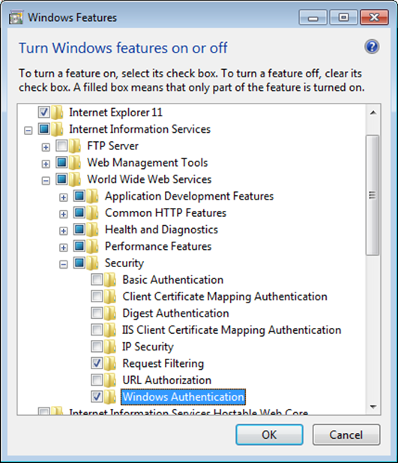This screenshot has width=398, height=463.
Task: Uncheck the Internet Explorer 11 checkbox
Action: 44,112
